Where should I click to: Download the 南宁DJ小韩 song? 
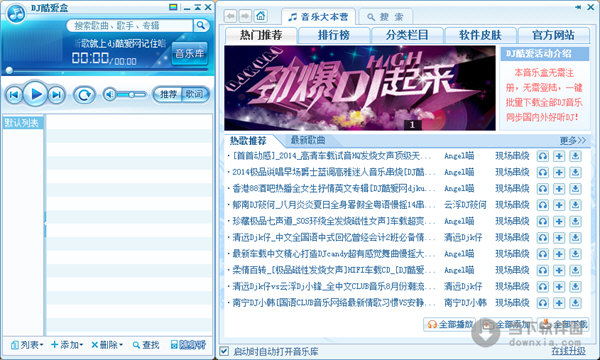[575, 303]
